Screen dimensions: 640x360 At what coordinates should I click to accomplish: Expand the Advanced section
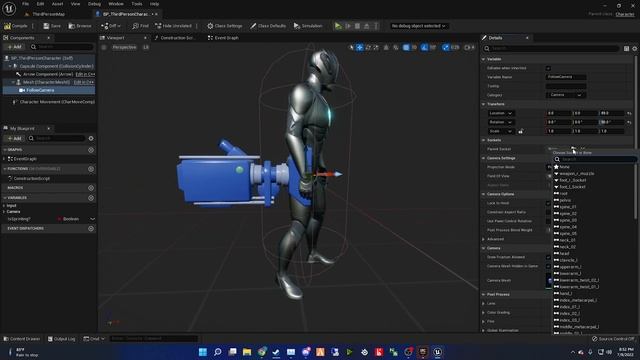coord(484,239)
